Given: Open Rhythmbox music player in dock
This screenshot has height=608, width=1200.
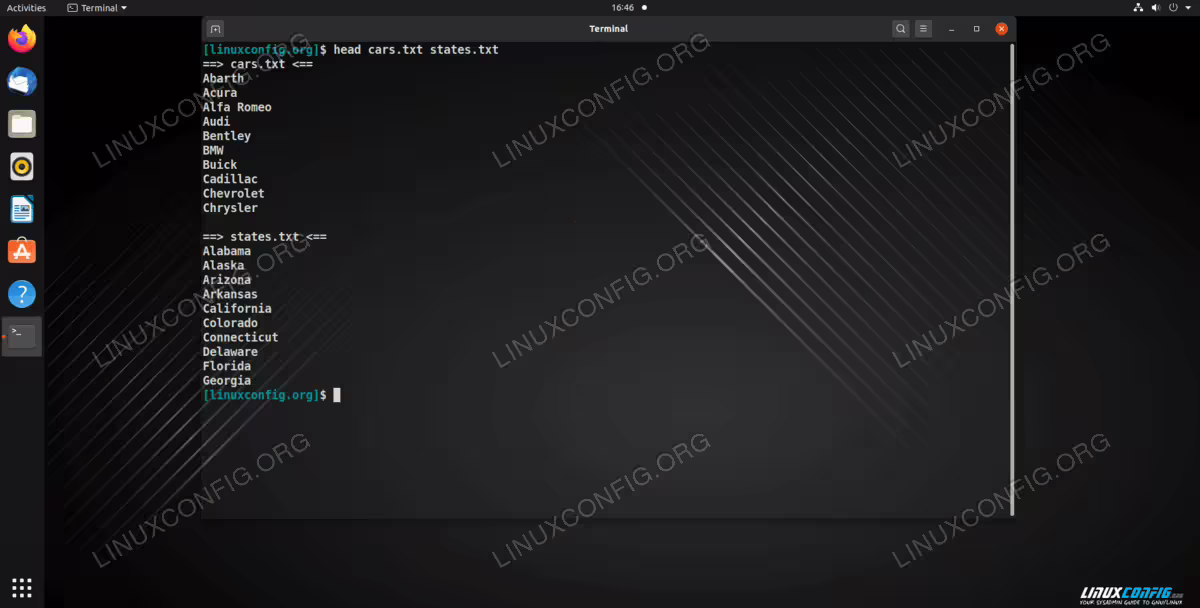Looking at the screenshot, I should [x=22, y=166].
